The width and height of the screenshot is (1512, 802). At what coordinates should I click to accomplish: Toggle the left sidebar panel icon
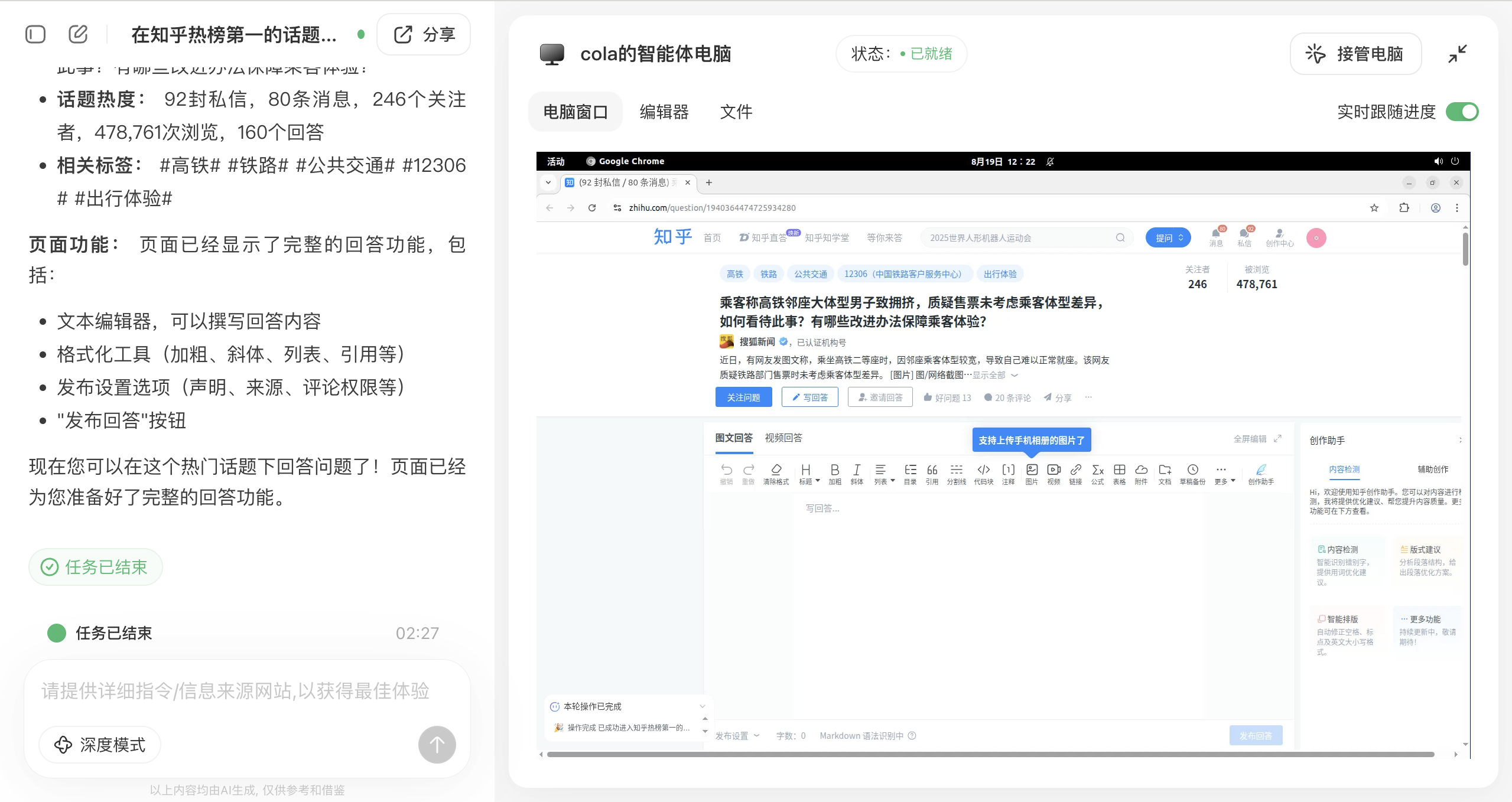35,34
